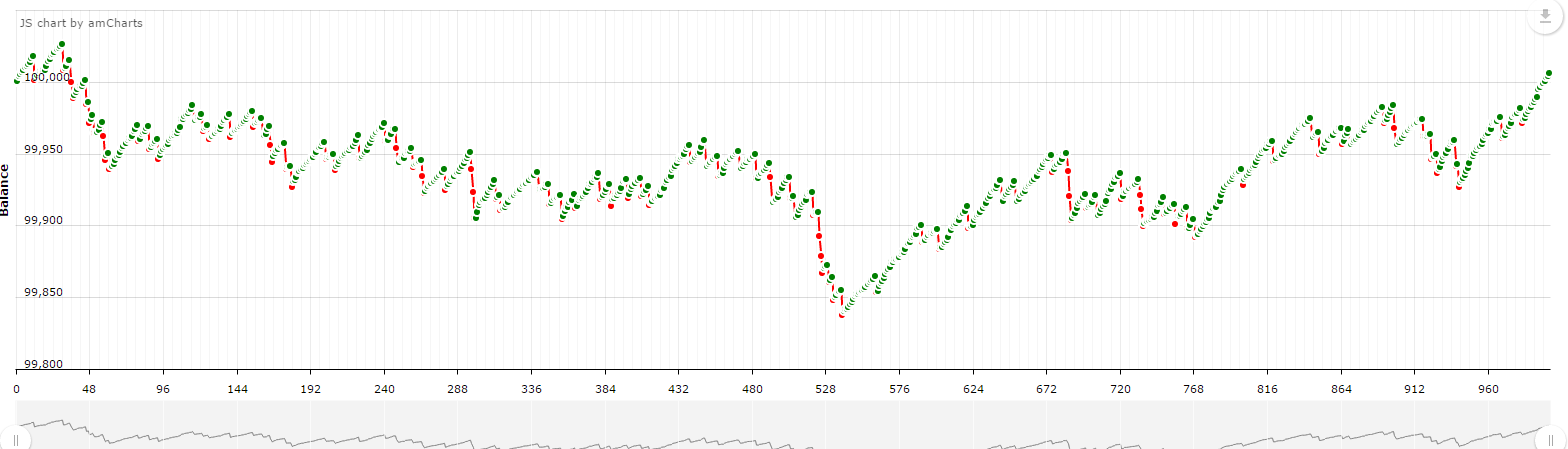Image resolution: width=1568 pixels, height=449 pixels.
Task: Click the chart scrollbar preview area
Action: click(783, 425)
